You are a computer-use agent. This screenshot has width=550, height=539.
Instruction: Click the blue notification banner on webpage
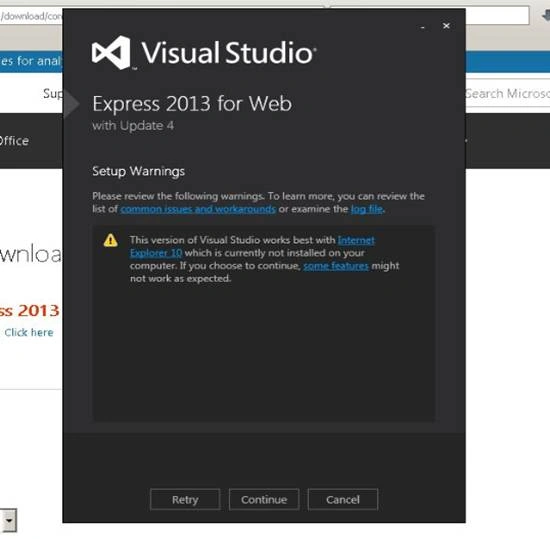[31, 61]
